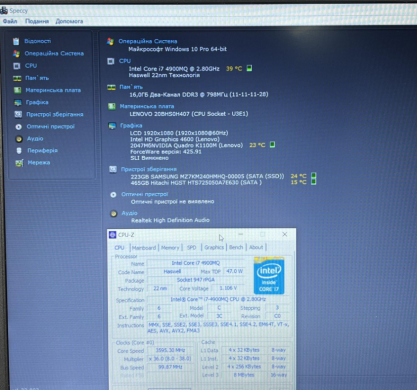The width and height of the screenshot is (417, 390).
Task: Click the Периферія sidebar icon
Action: [19, 151]
